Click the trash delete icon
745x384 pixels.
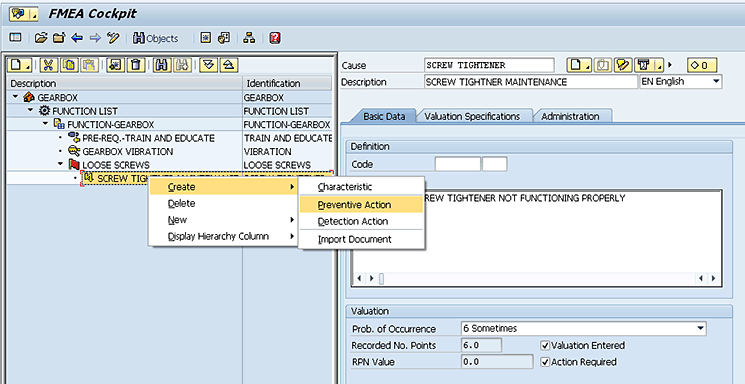pos(135,65)
